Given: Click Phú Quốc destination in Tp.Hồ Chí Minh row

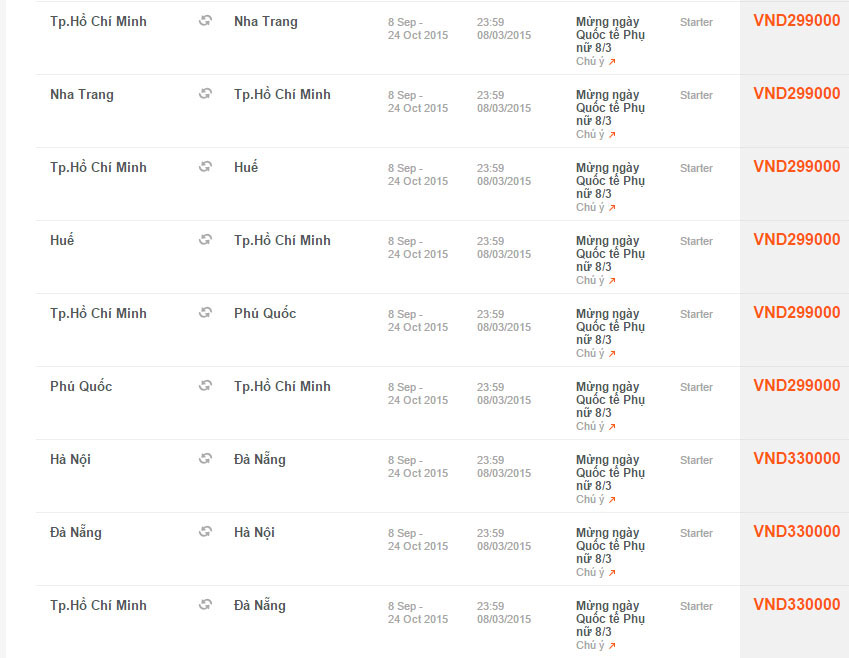Looking at the screenshot, I should (x=265, y=313).
